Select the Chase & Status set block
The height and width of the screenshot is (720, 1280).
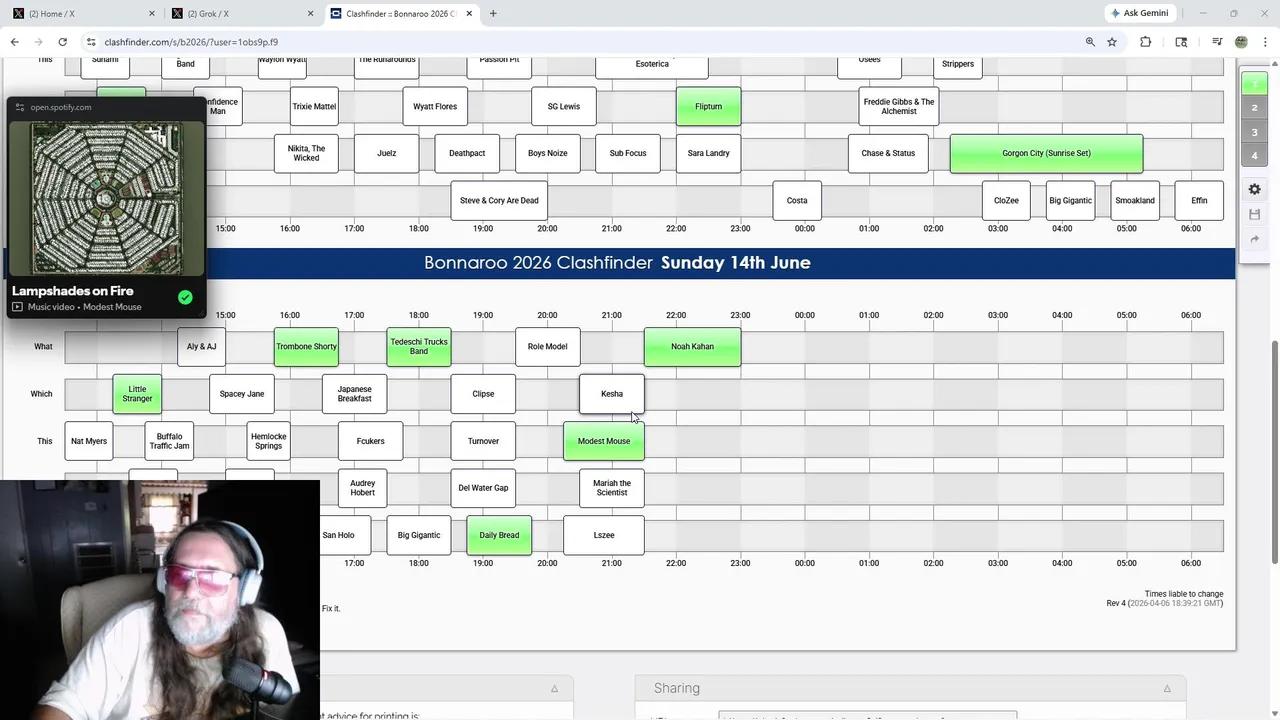pos(888,153)
